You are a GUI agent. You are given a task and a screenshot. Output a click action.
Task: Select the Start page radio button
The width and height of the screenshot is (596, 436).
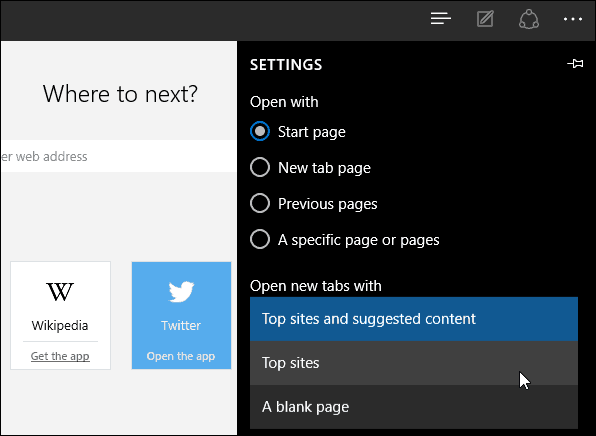[x=260, y=132]
